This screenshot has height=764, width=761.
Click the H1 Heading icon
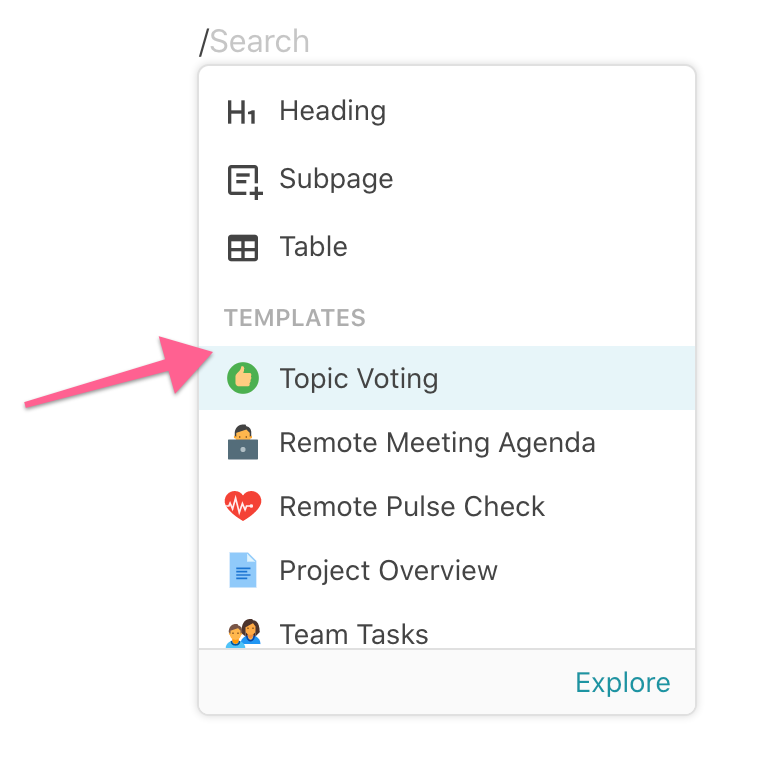(x=242, y=112)
